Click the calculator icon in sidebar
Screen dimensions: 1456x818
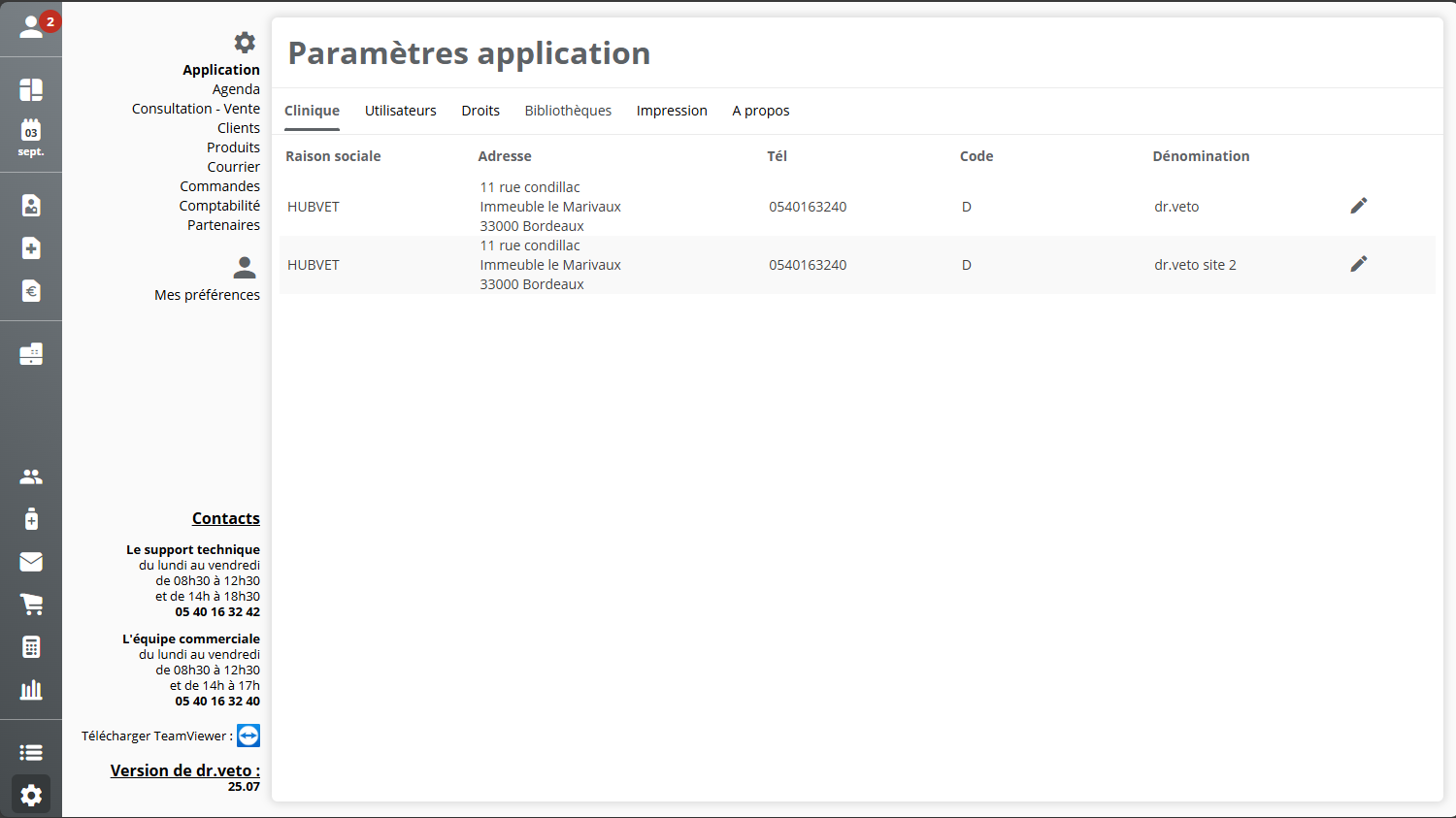click(31, 647)
